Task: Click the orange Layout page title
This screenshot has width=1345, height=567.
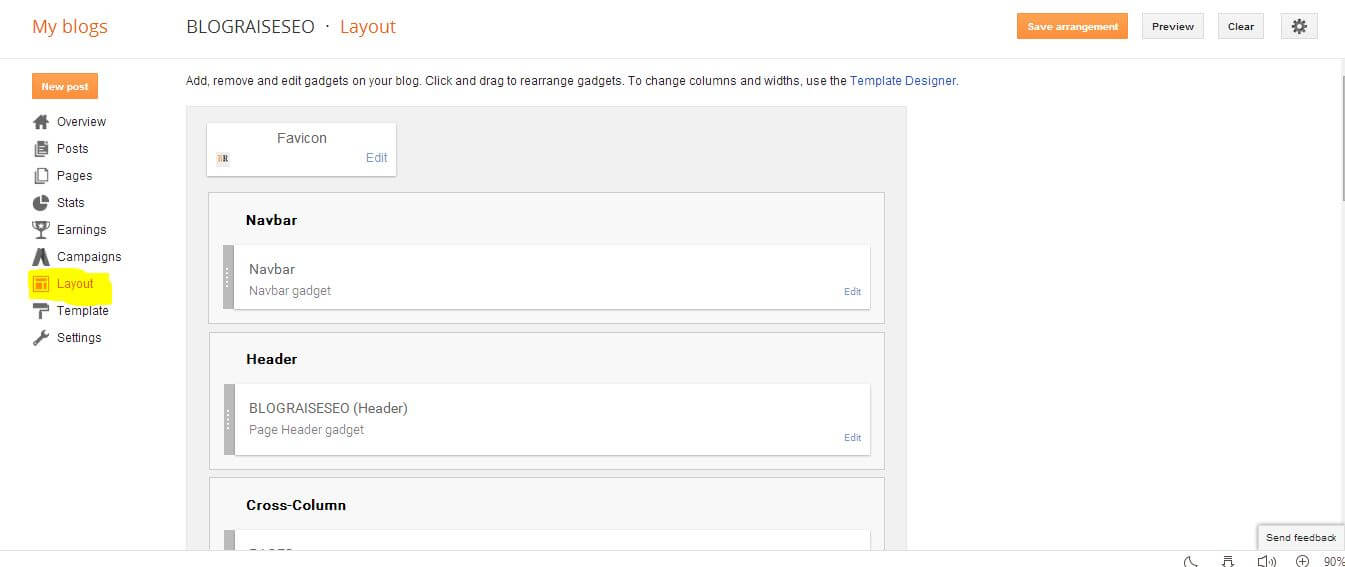Action: (x=368, y=27)
